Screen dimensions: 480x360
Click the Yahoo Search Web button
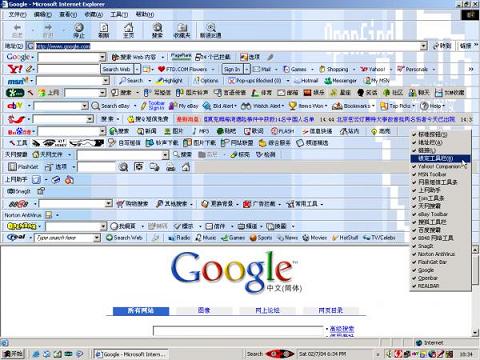pos(116,69)
